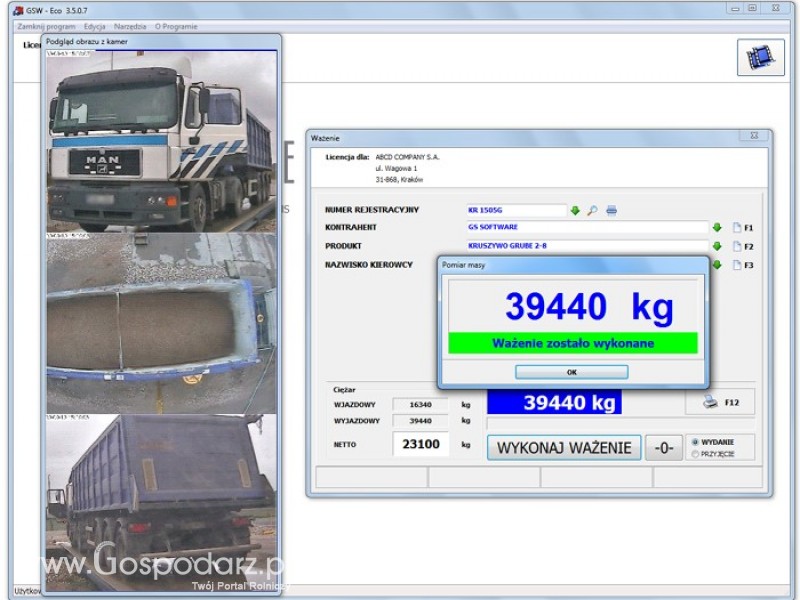Open the Narzędzia menu
Image resolution: width=800 pixels, height=600 pixels.
(x=130, y=26)
